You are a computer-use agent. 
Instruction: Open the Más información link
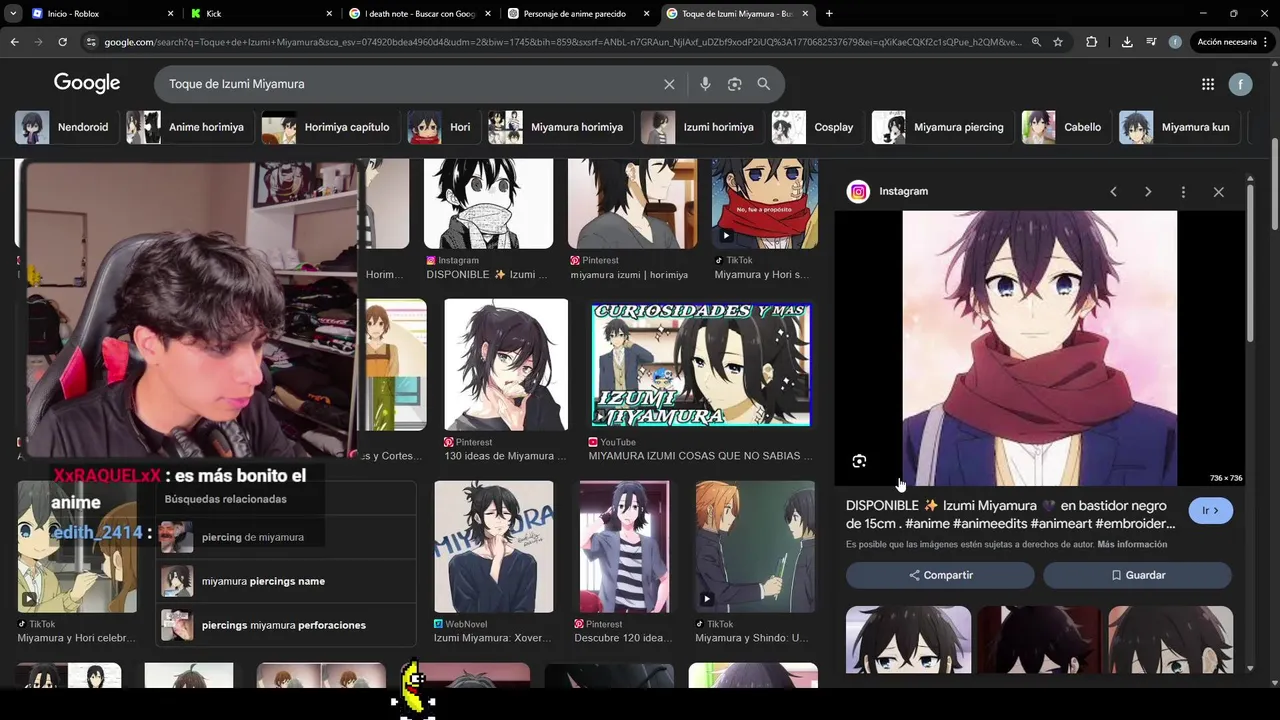pos(1132,544)
